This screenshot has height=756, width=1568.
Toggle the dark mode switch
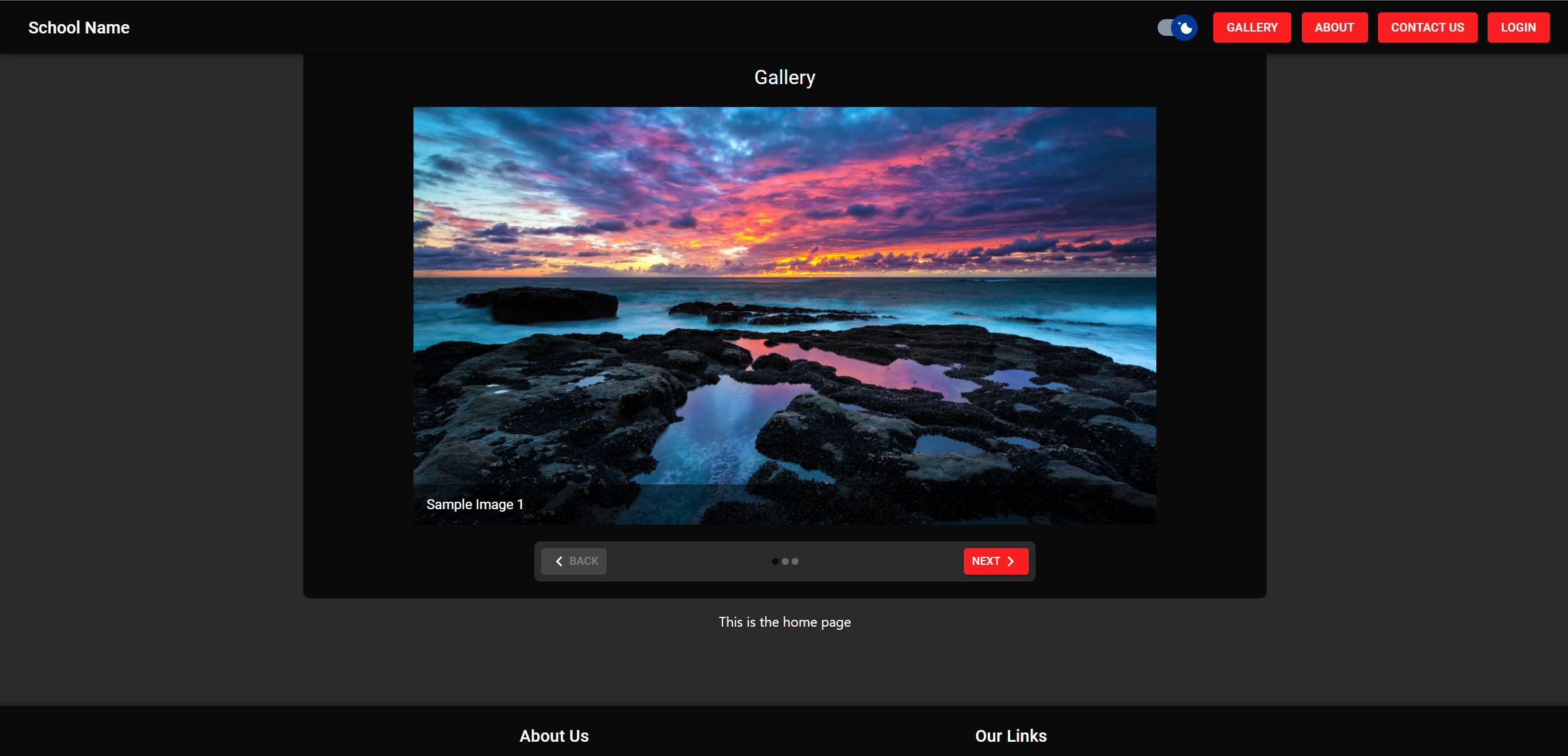pyautogui.click(x=1184, y=28)
